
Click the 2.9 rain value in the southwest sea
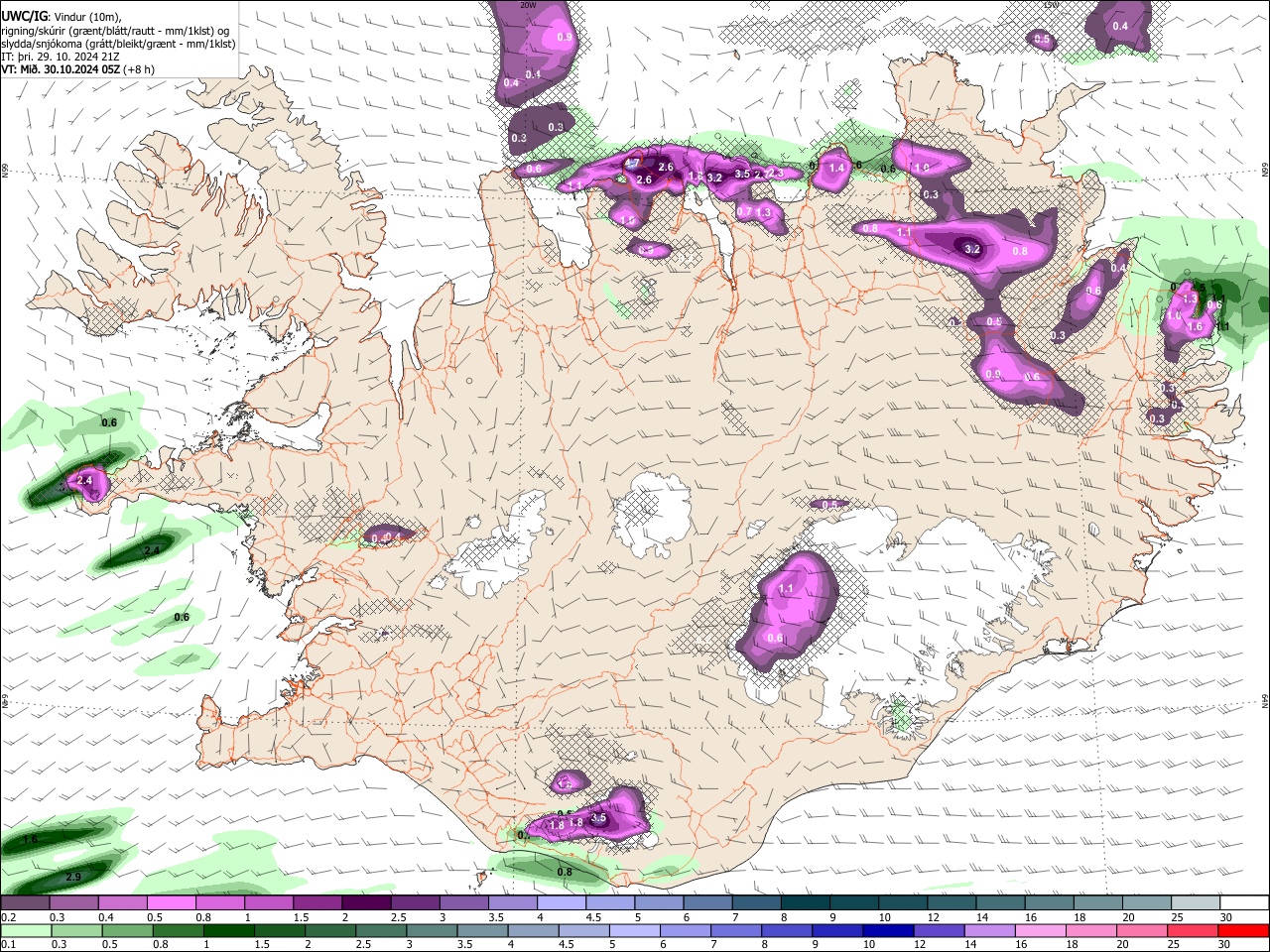click(72, 878)
